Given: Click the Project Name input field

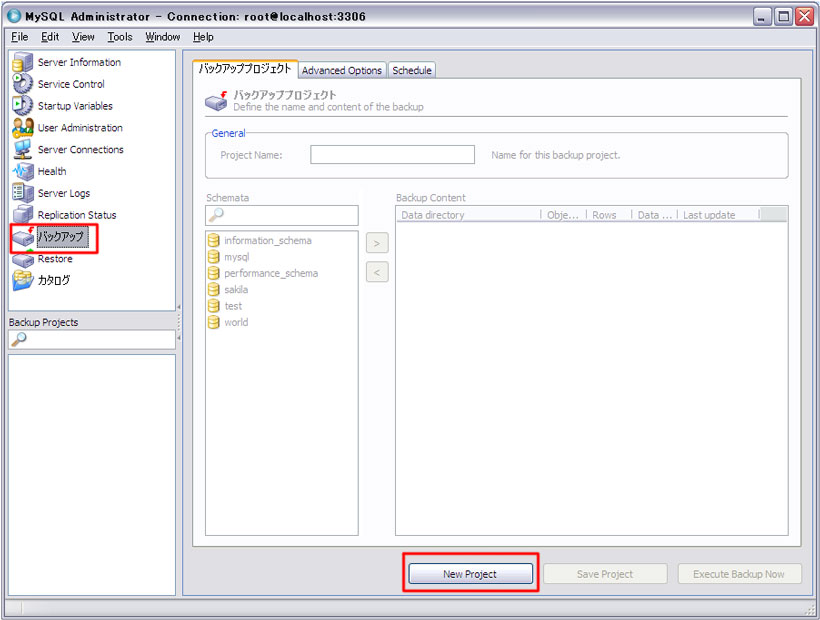Looking at the screenshot, I should (392, 155).
